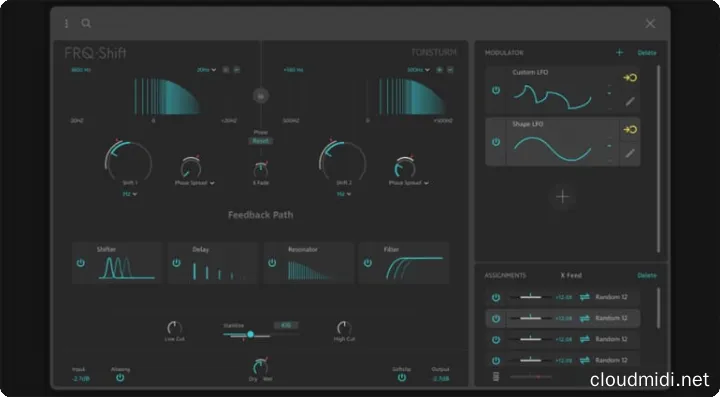The width and height of the screenshot is (720, 397).
Task: Click the Custom LFO assign arrow icon
Action: point(630,78)
